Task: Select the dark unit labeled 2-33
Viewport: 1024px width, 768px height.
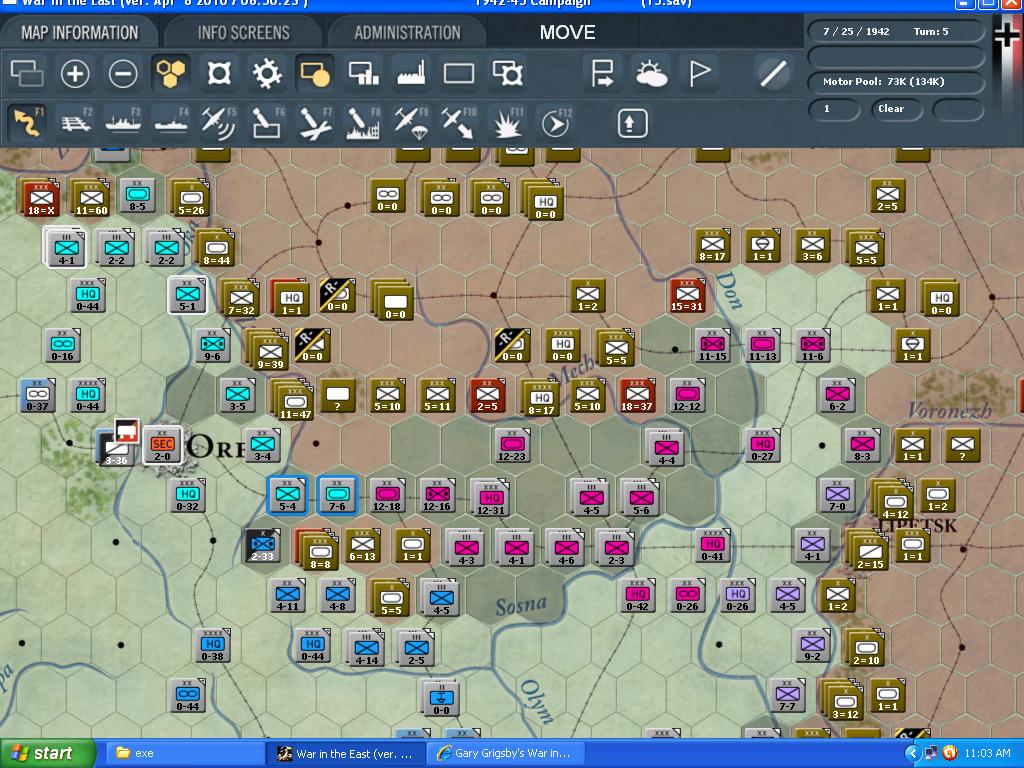Action: [262, 546]
